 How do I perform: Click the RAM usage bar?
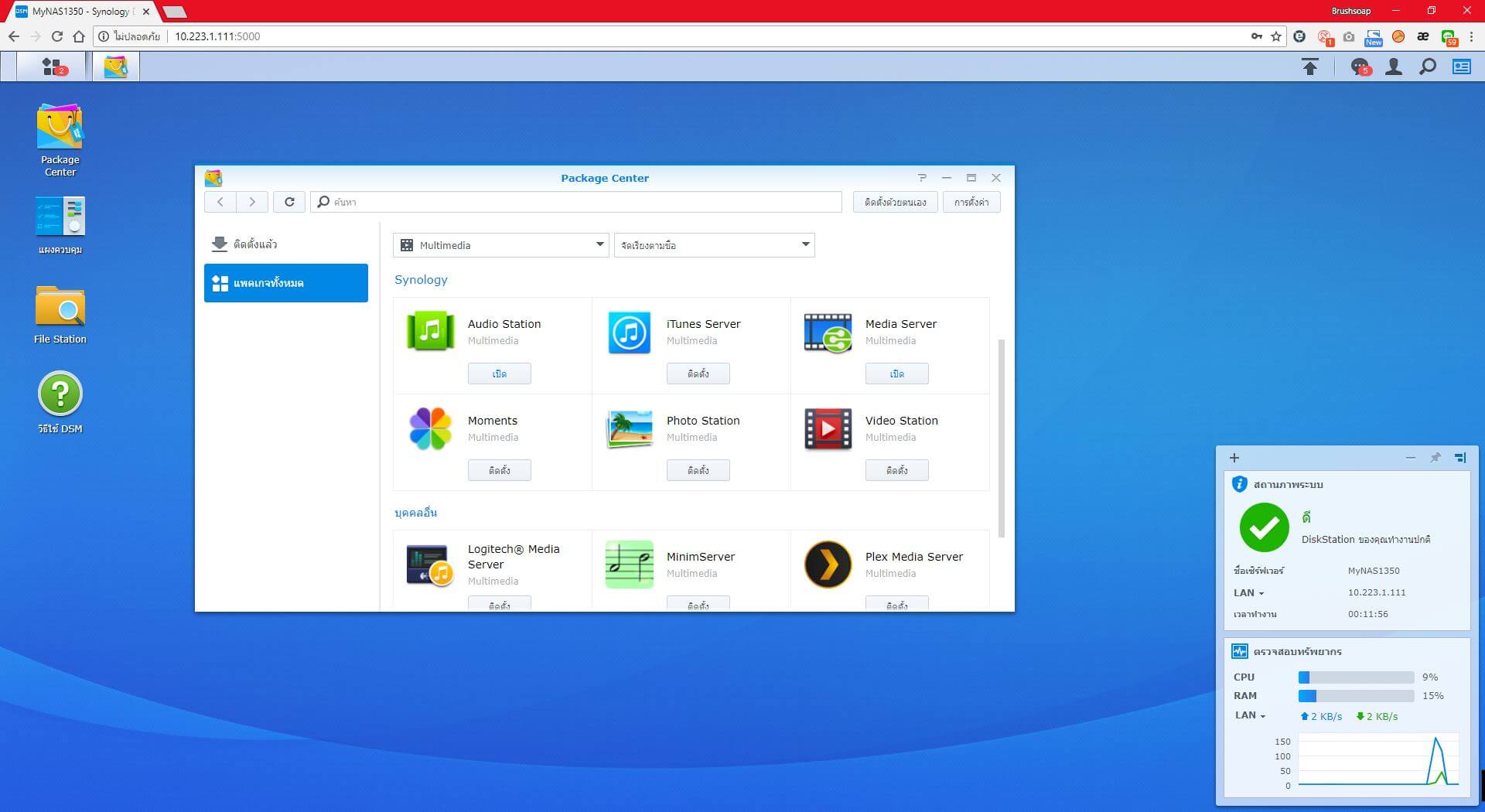coord(1356,696)
